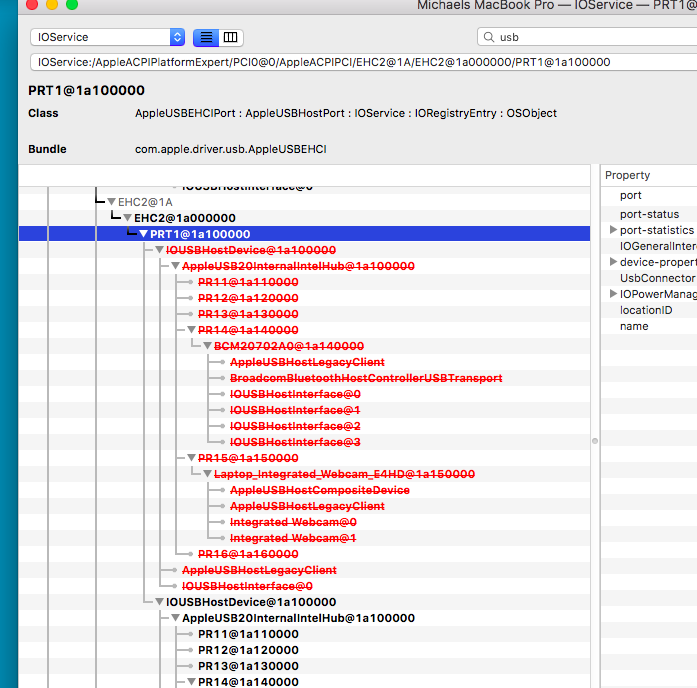This screenshot has height=688, width=697.
Task: Click the Property column header
Action: coord(628,175)
